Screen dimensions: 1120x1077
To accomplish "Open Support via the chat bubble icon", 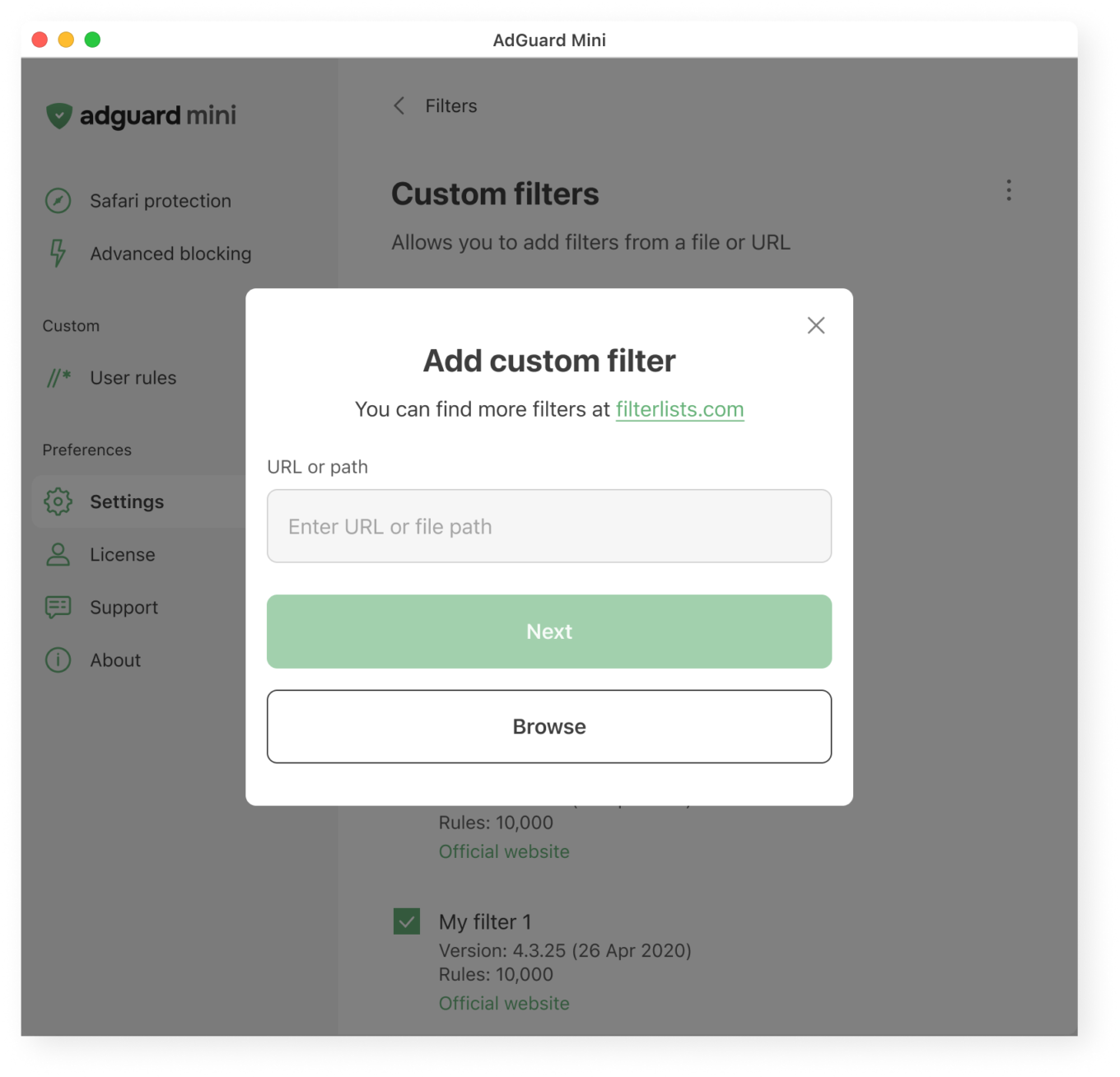I will [x=58, y=607].
